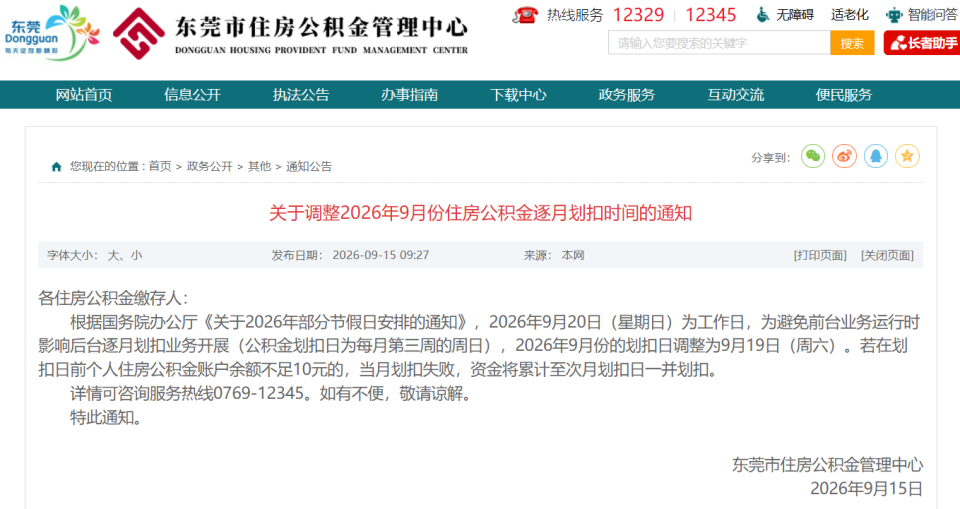The width and height of the screenshot is (960, 509).
Task: Click the 适老化 link
Action: 849,15
